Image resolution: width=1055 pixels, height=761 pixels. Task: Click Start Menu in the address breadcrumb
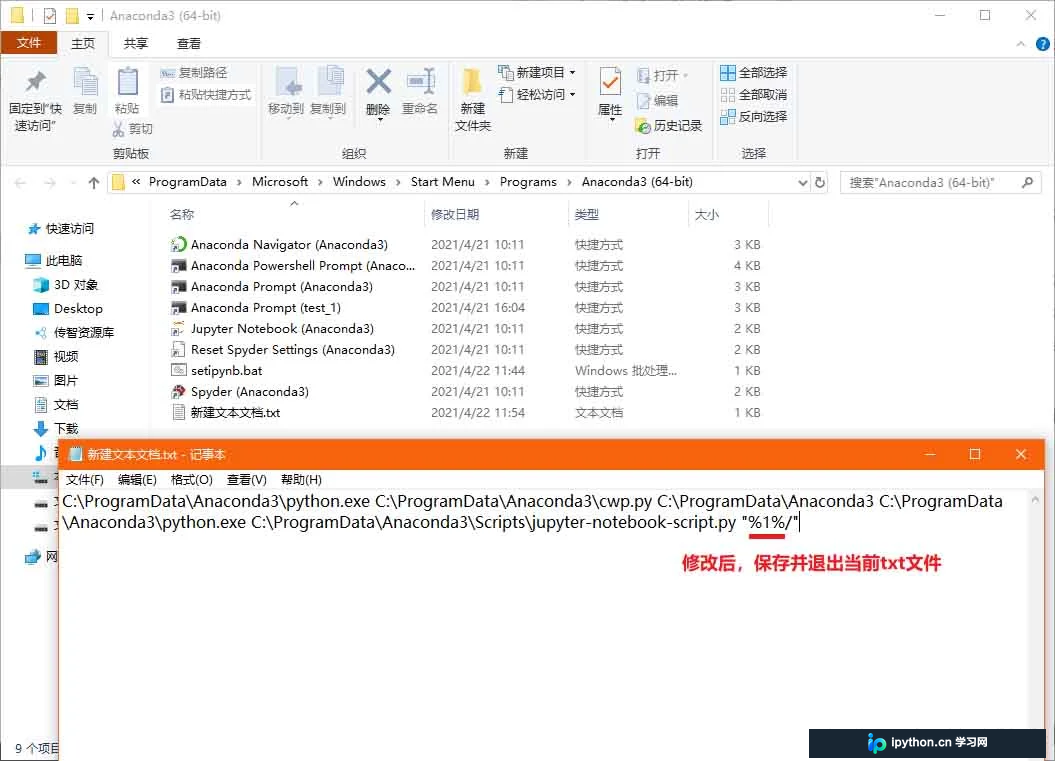443,182
